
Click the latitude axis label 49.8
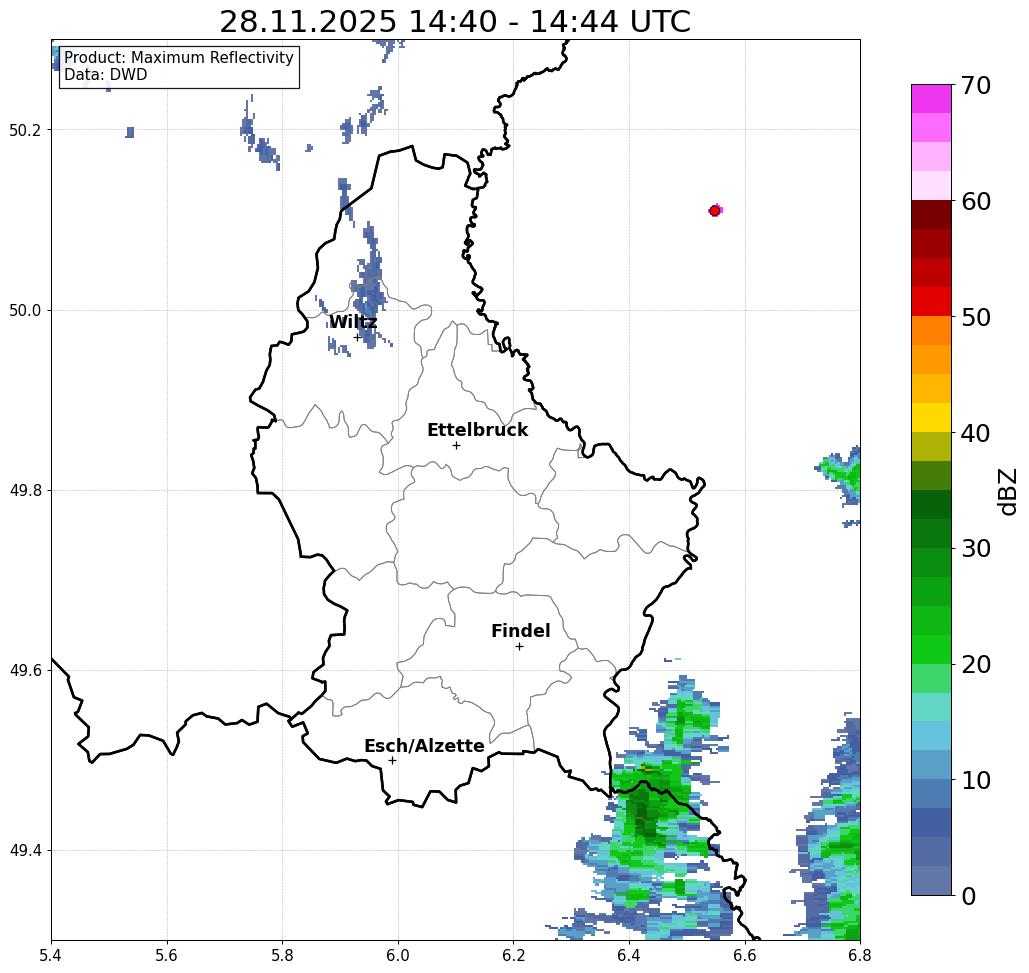[x=24, y=491]
